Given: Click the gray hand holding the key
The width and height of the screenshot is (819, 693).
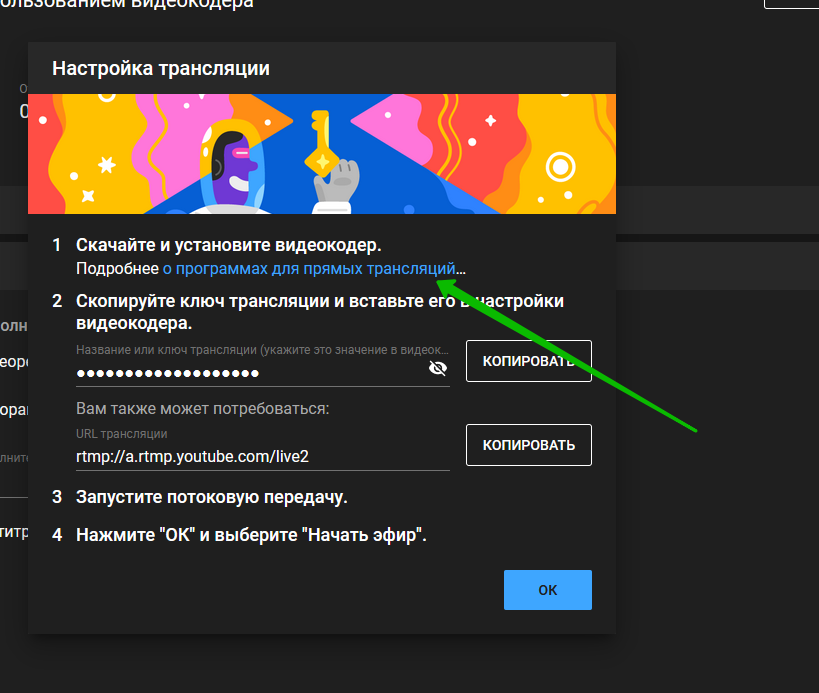Looking at the screenshot, I should (x=335, y=185).
